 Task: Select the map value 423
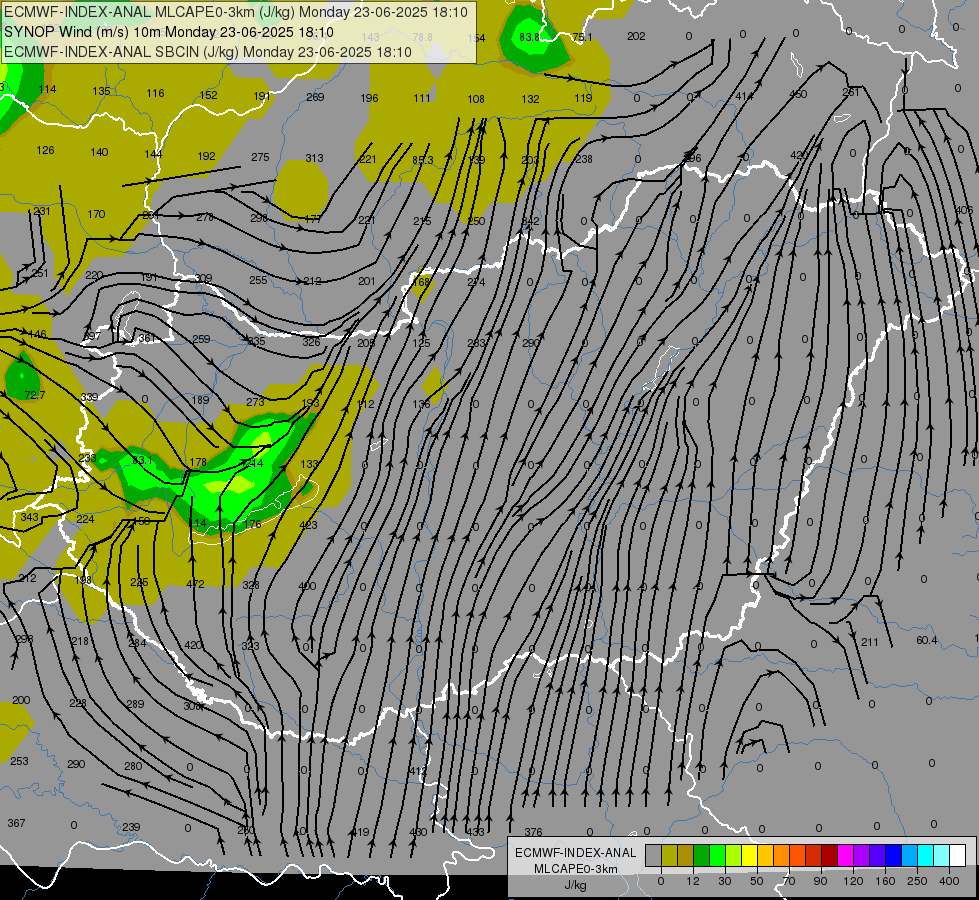tap(308, 525)
